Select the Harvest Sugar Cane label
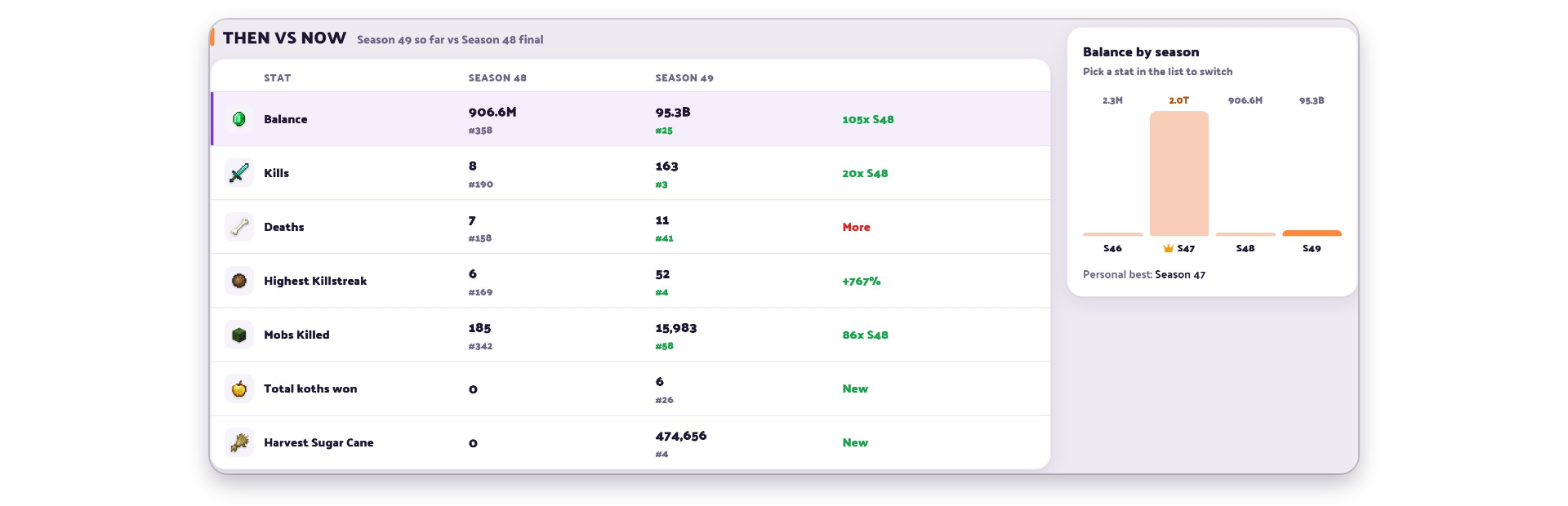 pos(318,442)
